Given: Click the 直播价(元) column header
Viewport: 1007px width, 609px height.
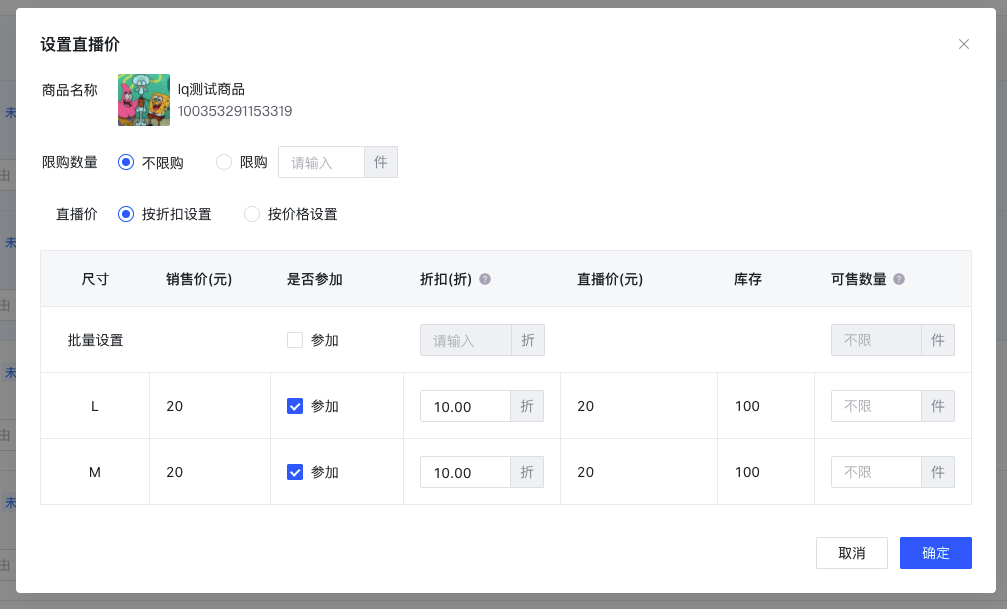Looking at the screenshot, I should pyautogui.click(x=610, y=279).
